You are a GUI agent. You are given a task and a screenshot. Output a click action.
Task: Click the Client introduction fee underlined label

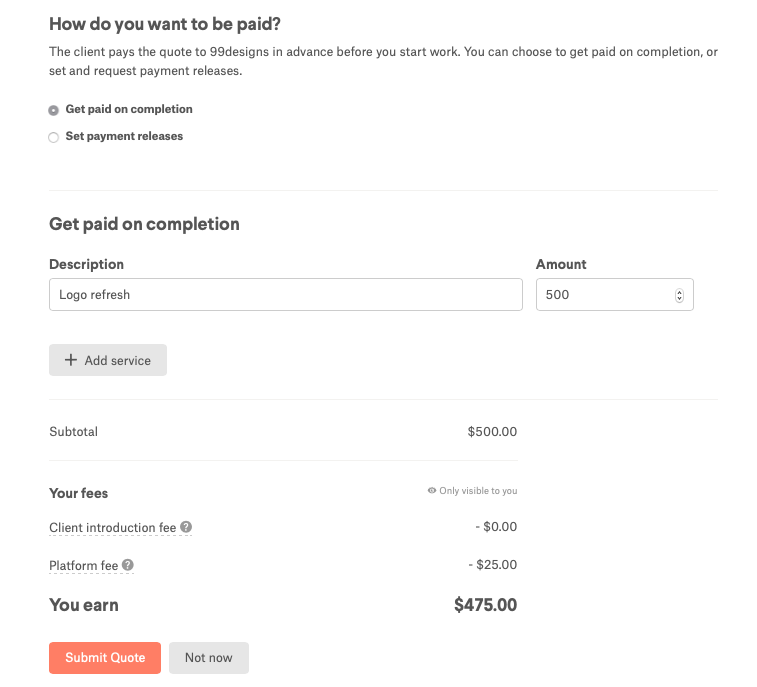pos(113,527)
